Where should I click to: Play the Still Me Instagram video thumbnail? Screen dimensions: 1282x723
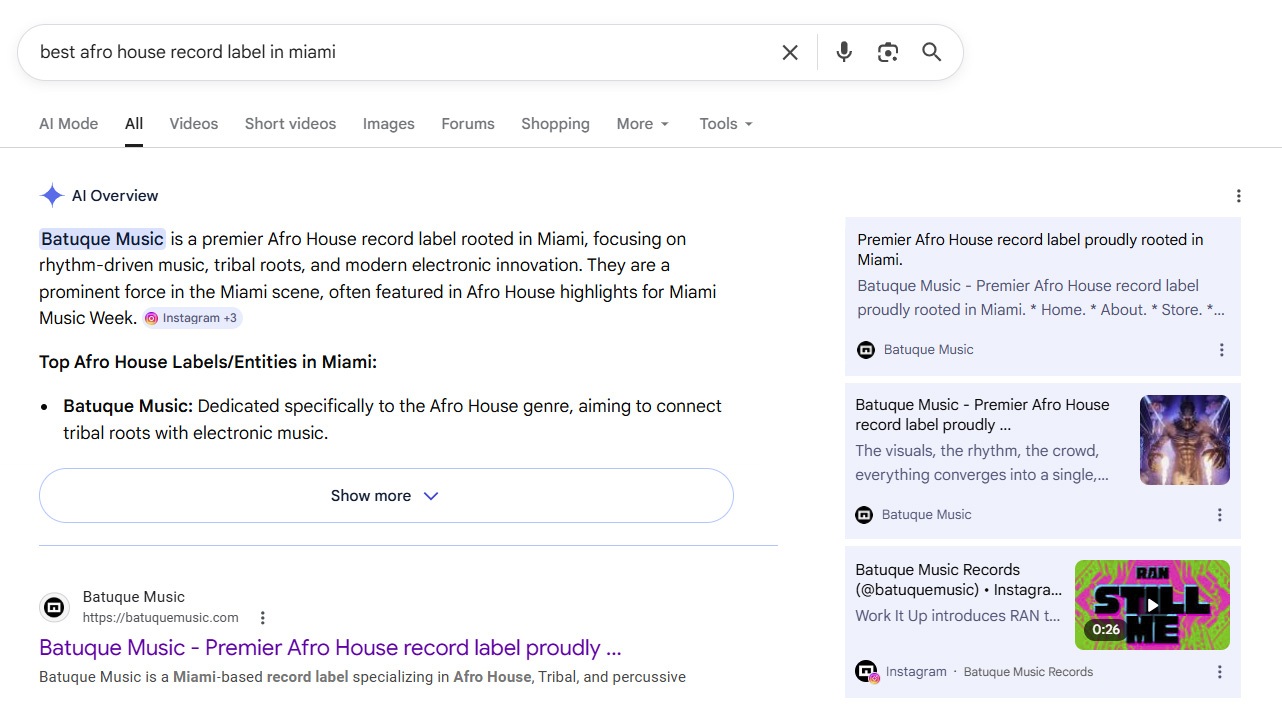1152,605
